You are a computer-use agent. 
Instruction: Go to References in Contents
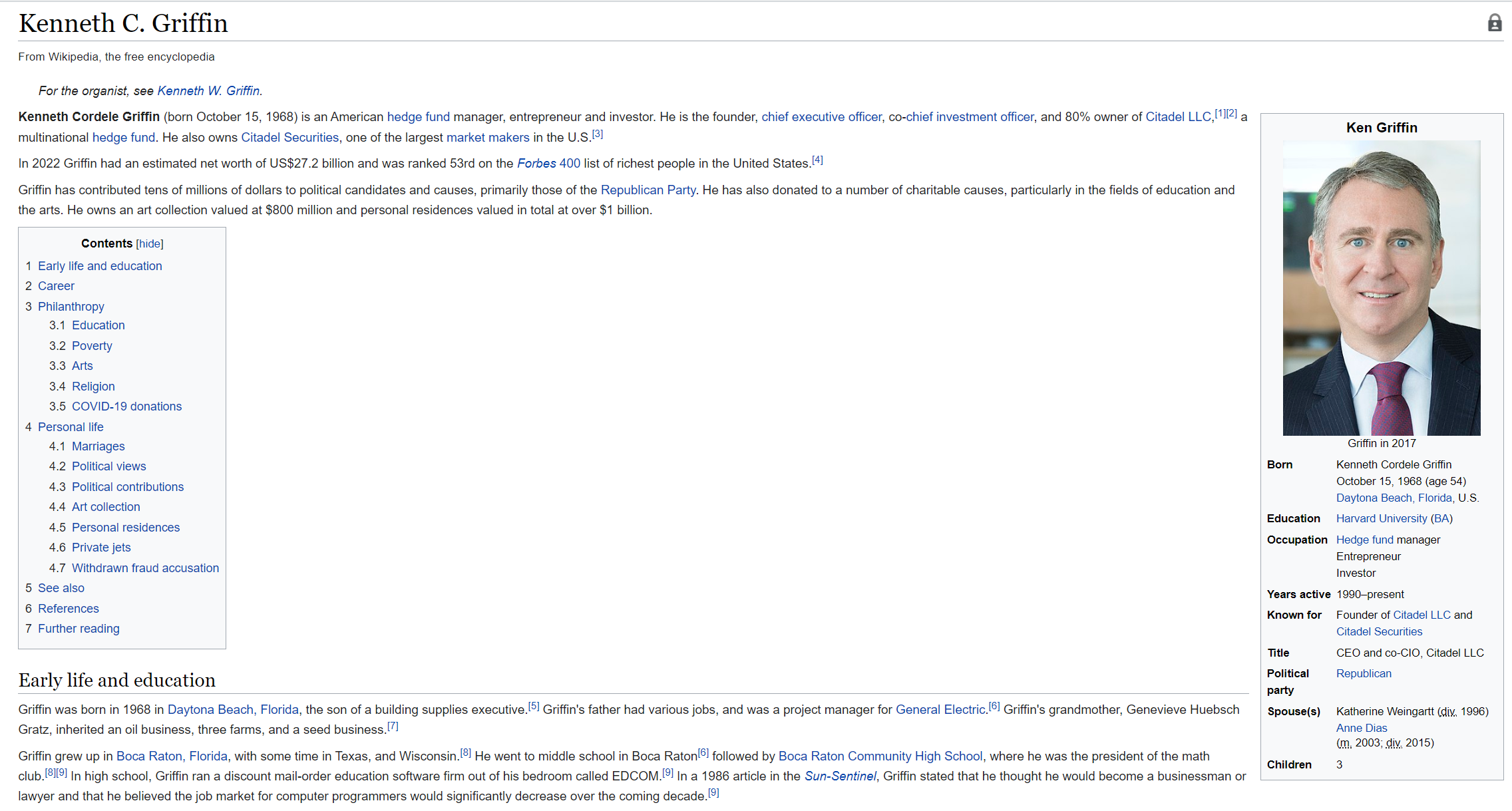(69, 609)
